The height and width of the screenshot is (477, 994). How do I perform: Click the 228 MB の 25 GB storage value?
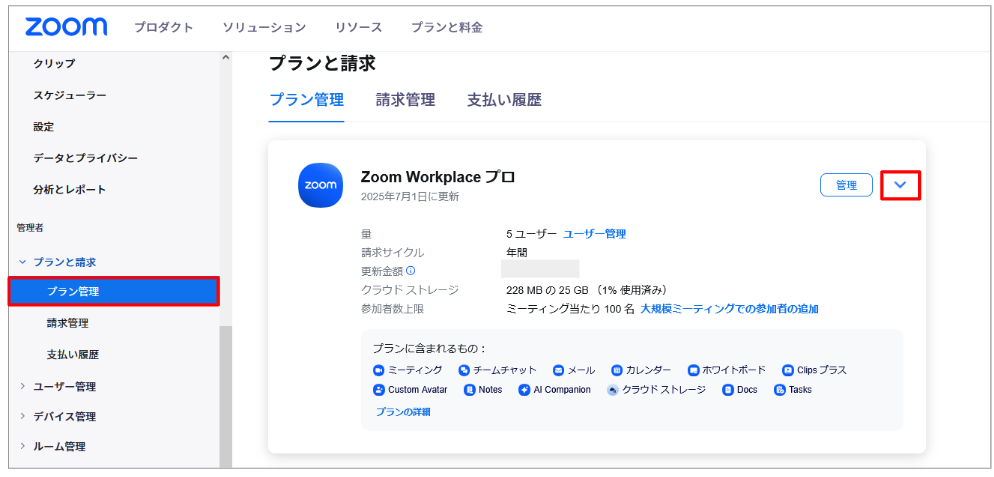[x=587, y=291]
